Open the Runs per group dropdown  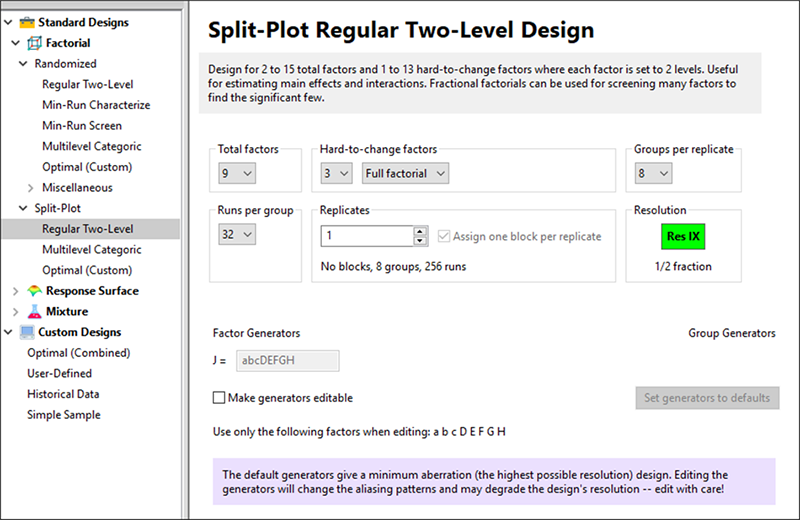point(238,235)
